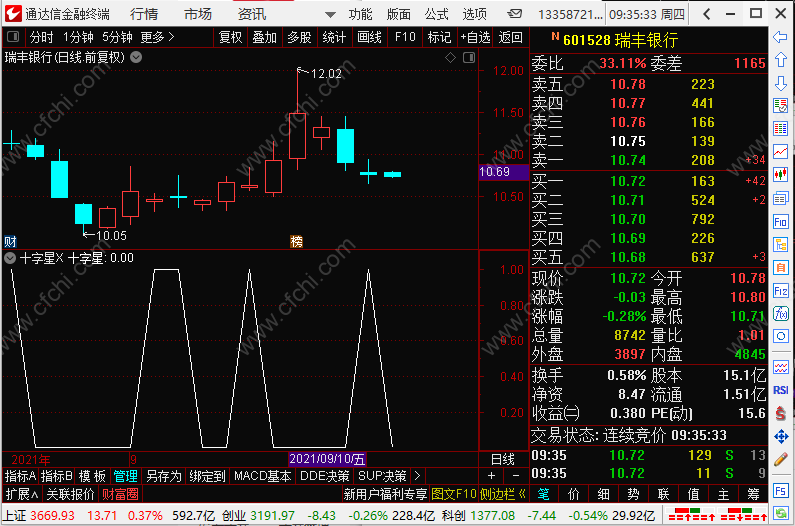Open the 市场 menu
The height and width of the screenshot is (526, 795).
click(198, 14)
